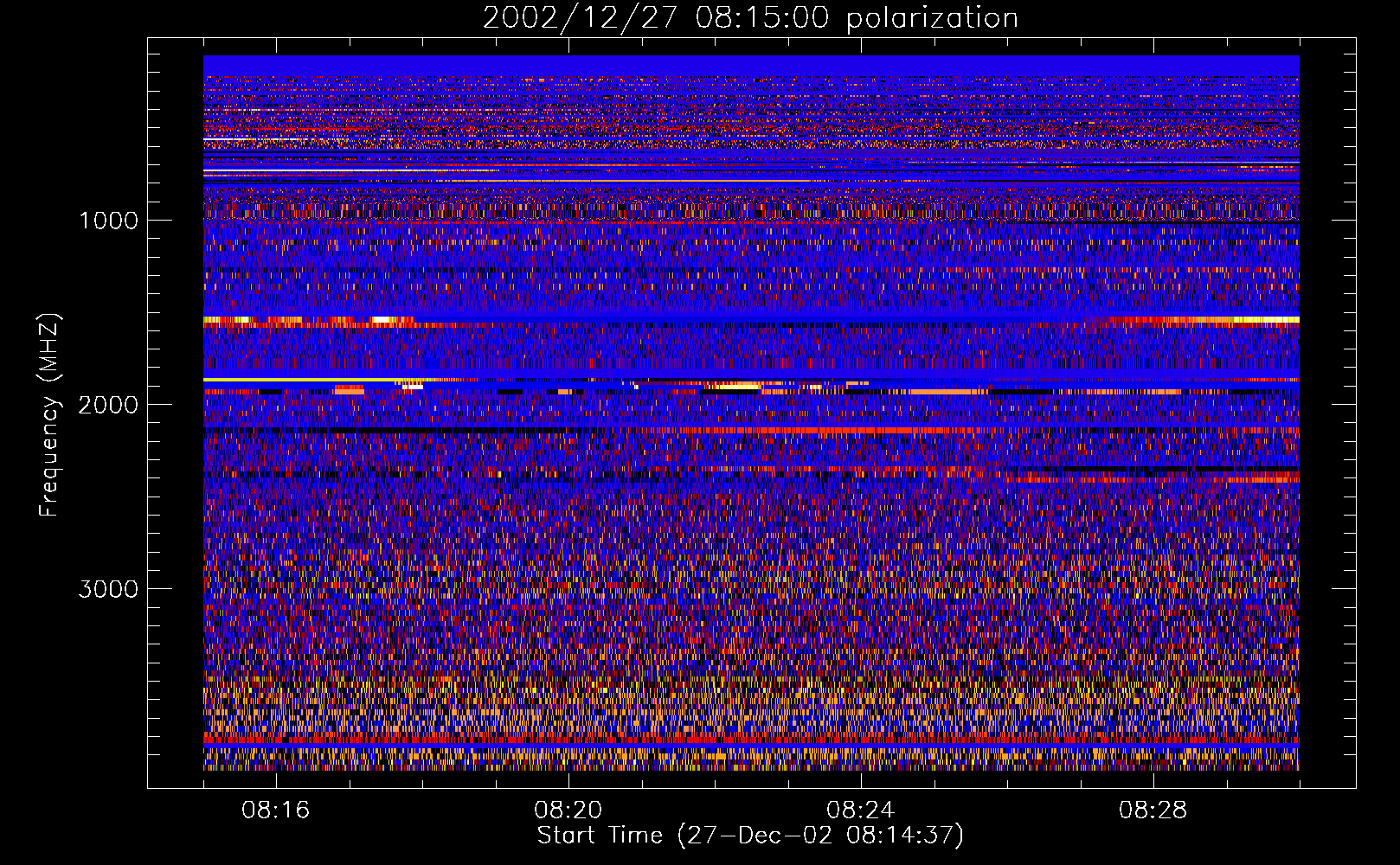Click the "08:20" time tick label
This screenshot has width=1400, height=865.
[x=568, y=811]
